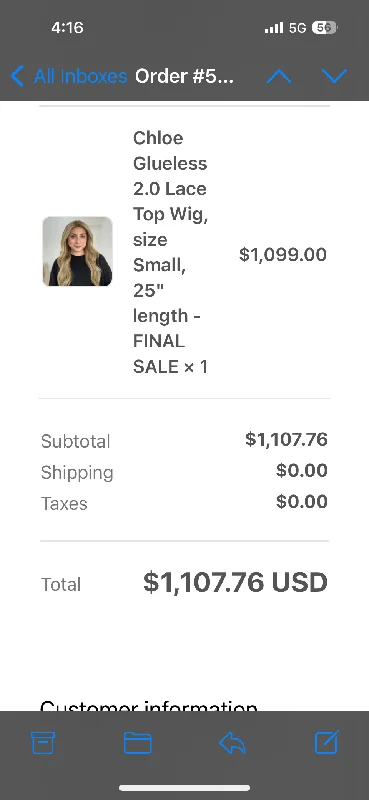The image size is (369, 800).
Task: Tap the Shipping $0.00 value
Action: tap(302, 470)
